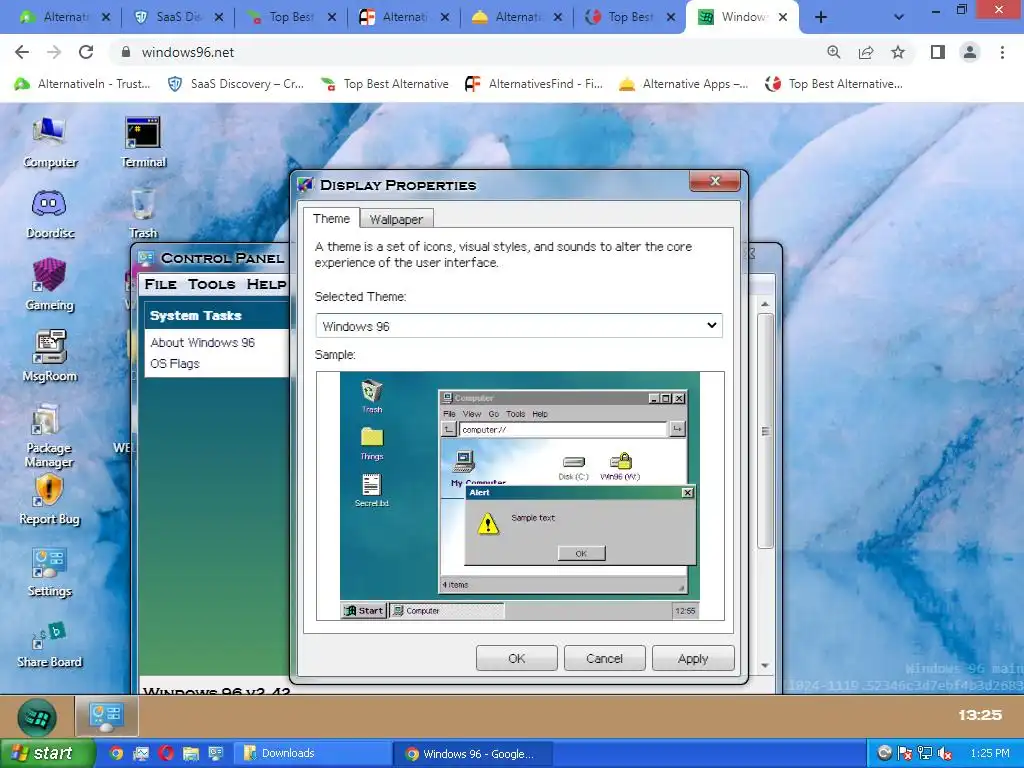
Task: Switch to the Theme tab
Action: [331, 218]
